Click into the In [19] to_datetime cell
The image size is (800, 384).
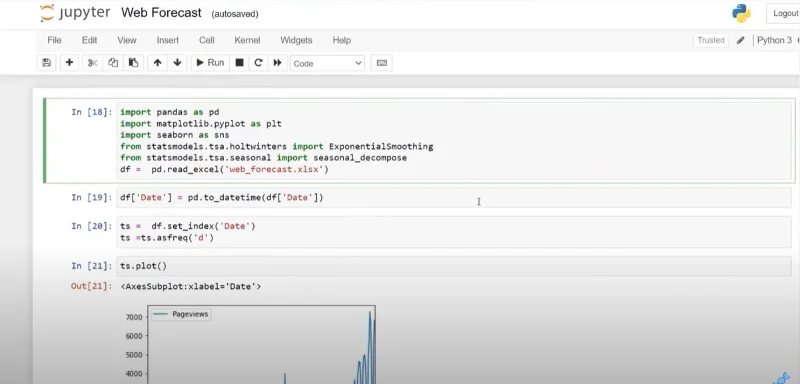[454, 198]
